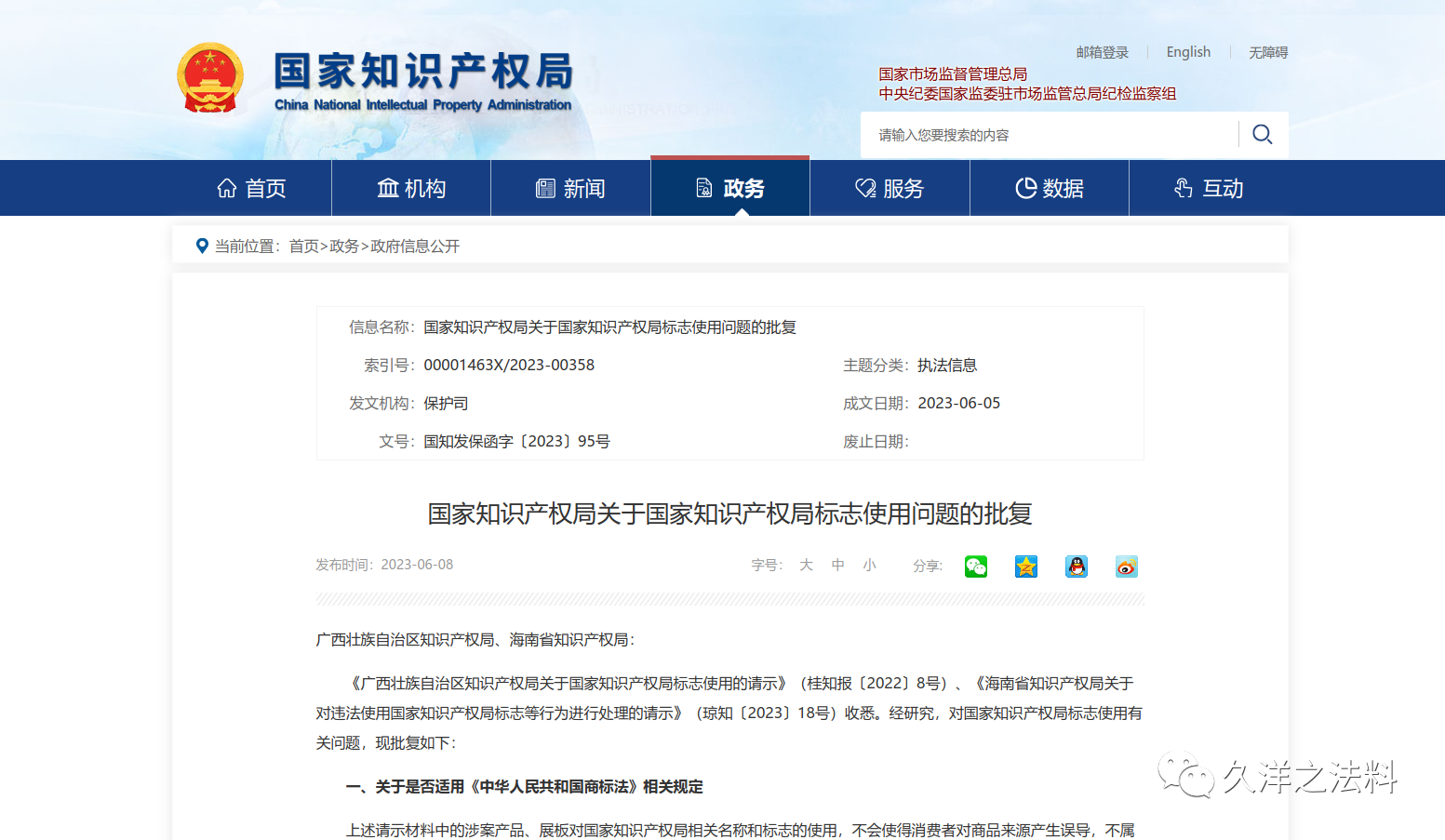Open the 邮箱登录 mailbox login link
Screen dimensions: 1445x840
pyautogui.click(x=1102, y=53)
